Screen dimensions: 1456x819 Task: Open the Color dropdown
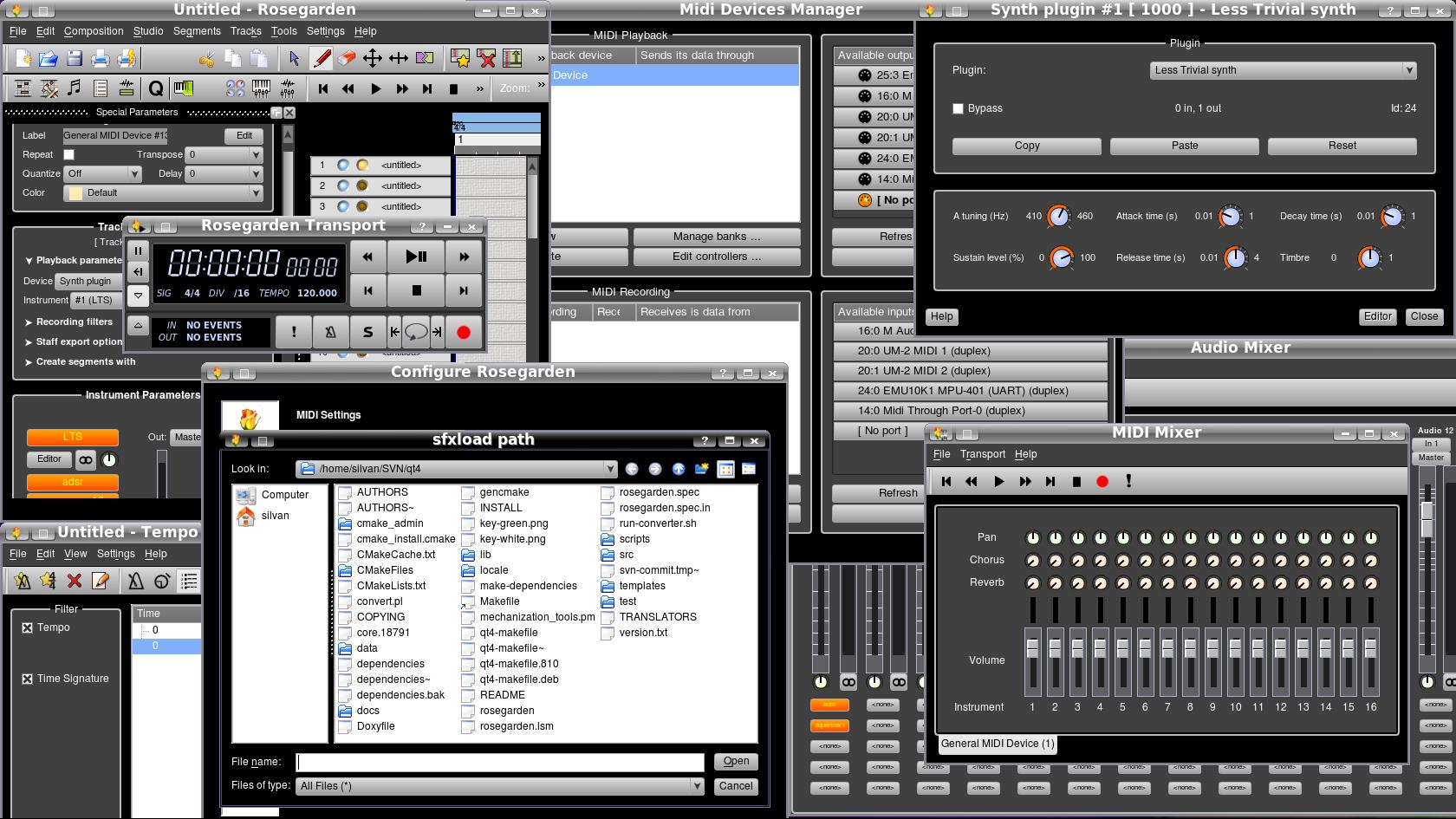tap(163, 192)
